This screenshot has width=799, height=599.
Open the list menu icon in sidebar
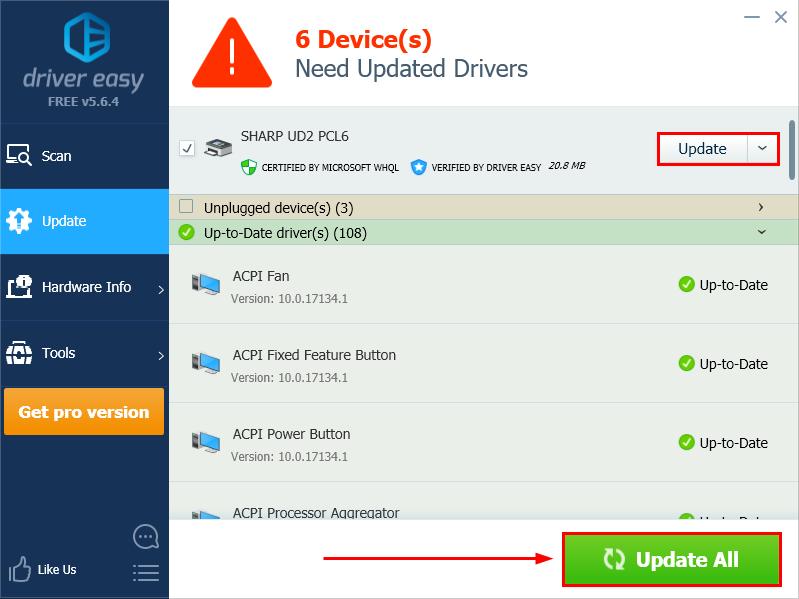click(146, 572)
